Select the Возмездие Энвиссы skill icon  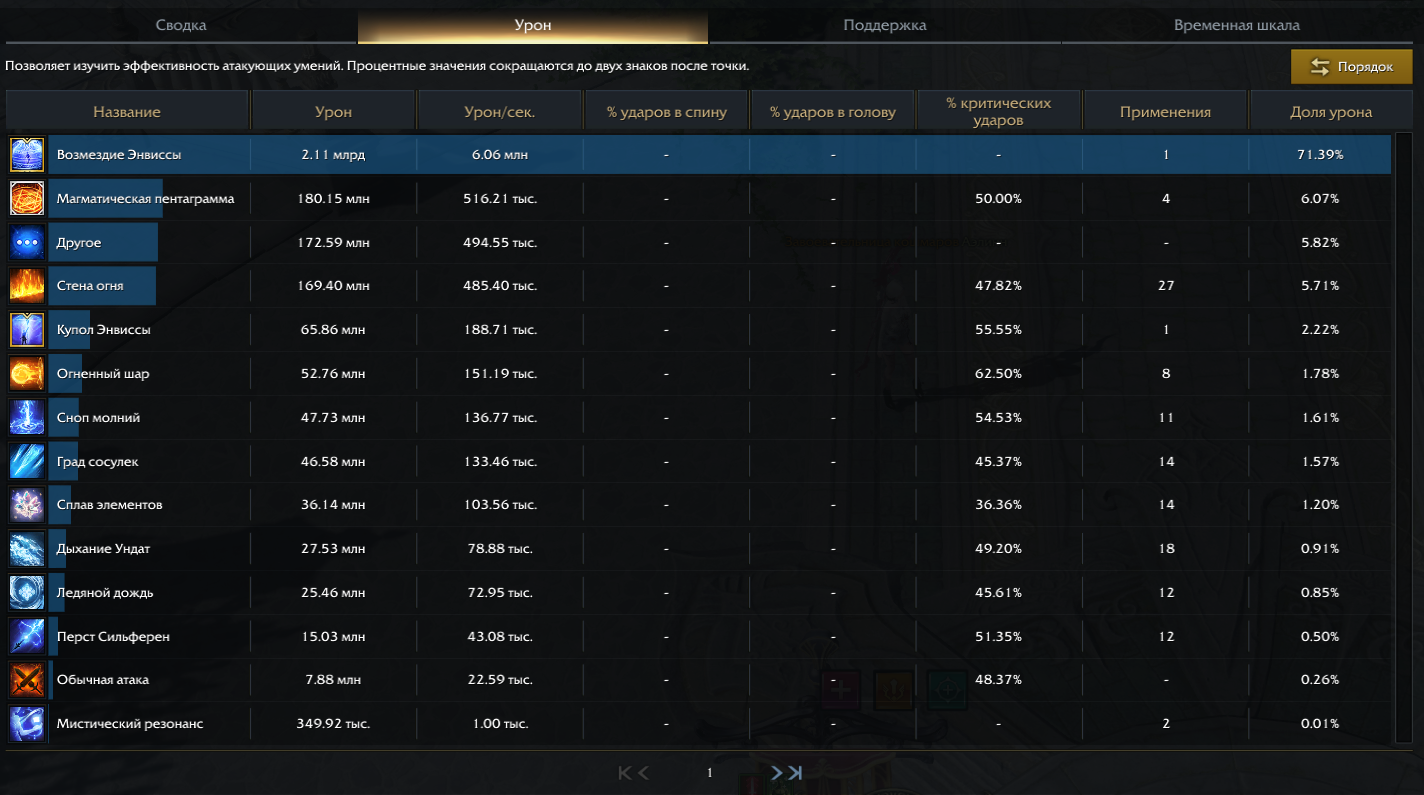[25, 154]
